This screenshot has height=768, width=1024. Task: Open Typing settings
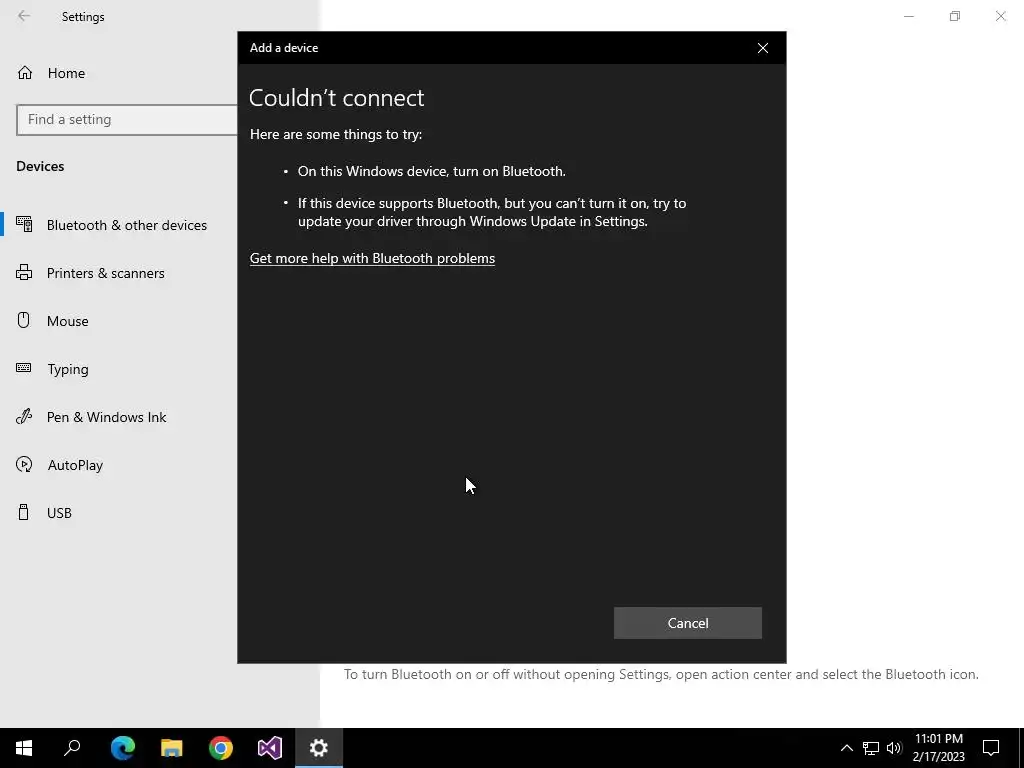click(x=67, y=369)
